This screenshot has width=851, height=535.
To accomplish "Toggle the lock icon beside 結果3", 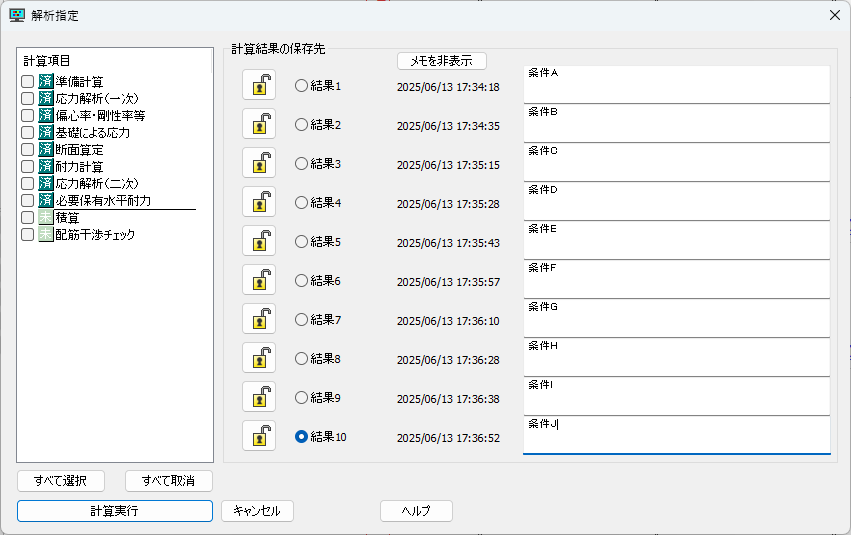I will pyautogui.click(x=259, y=163).
